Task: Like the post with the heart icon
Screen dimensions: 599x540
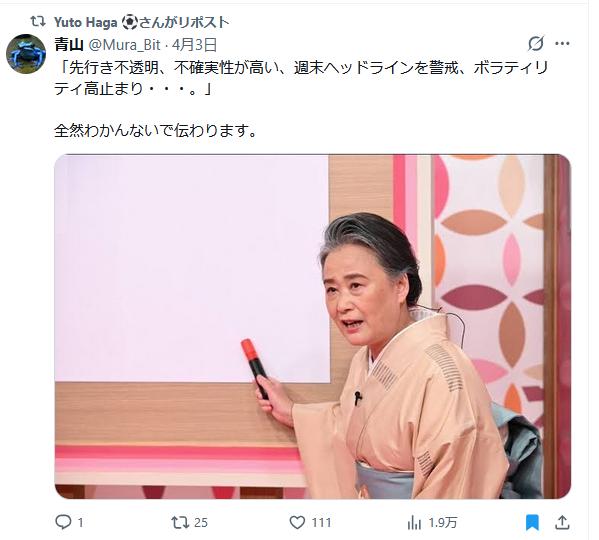Action: pos(297,522)
